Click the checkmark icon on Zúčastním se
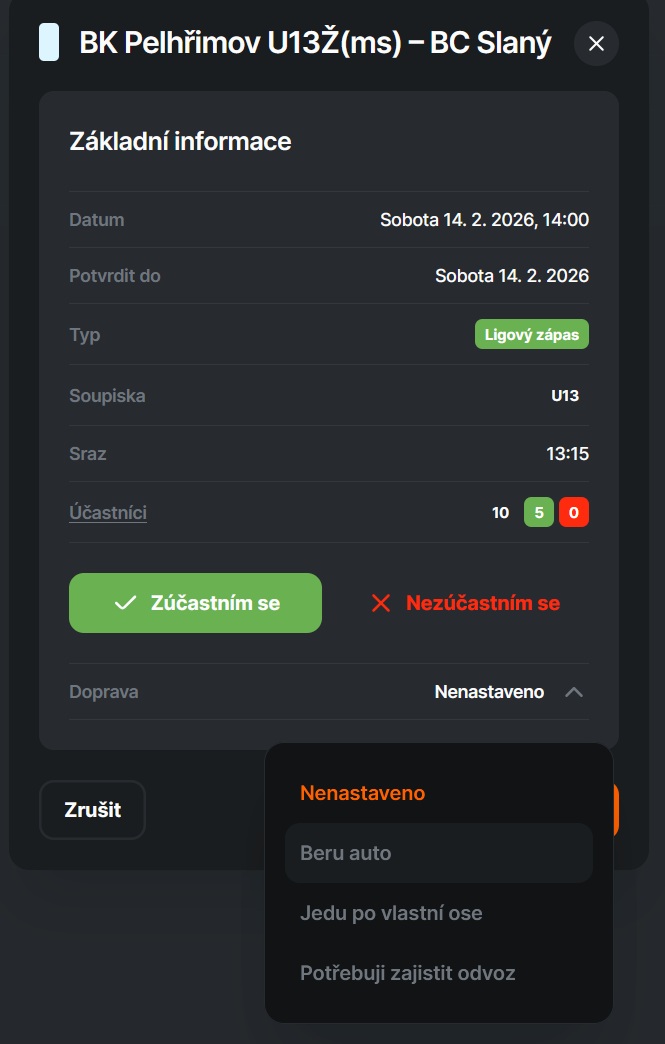Screen dimensions: 665x1044 click(125, 603)
